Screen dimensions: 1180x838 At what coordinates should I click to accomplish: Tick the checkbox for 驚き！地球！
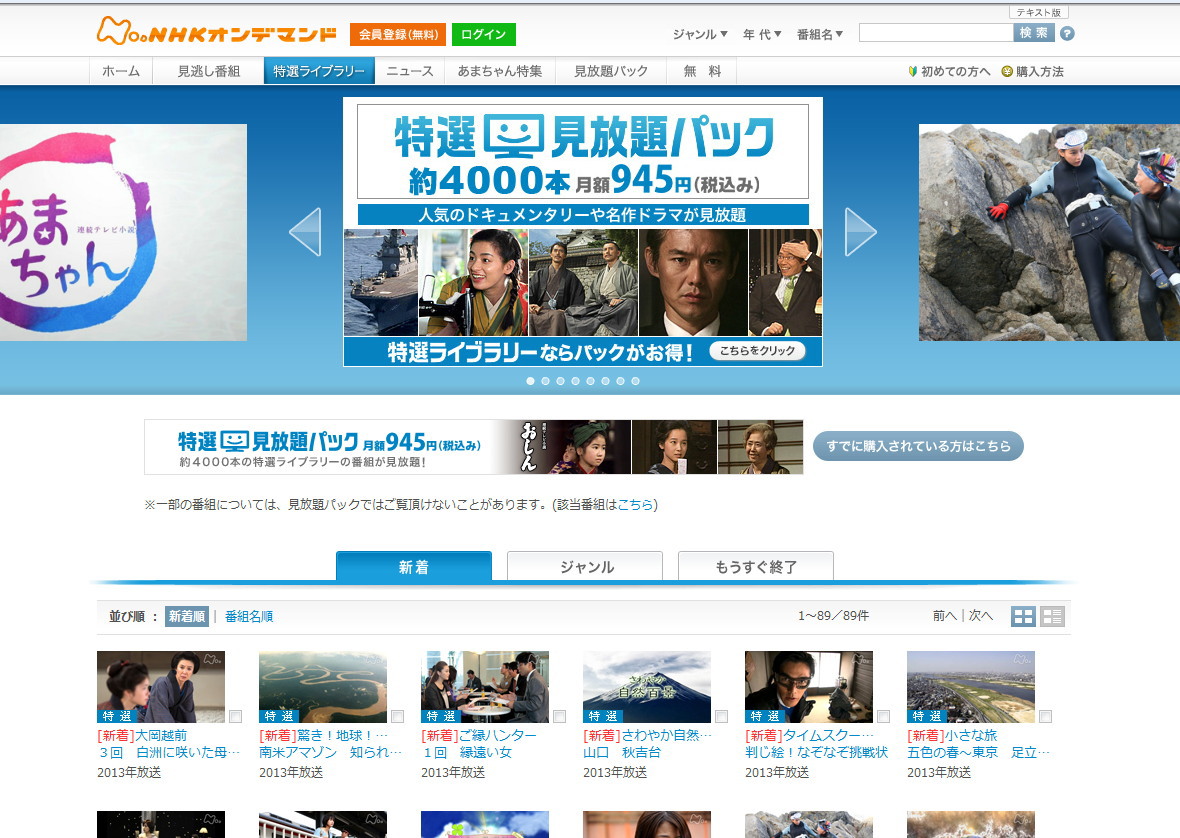click(397, 716)
